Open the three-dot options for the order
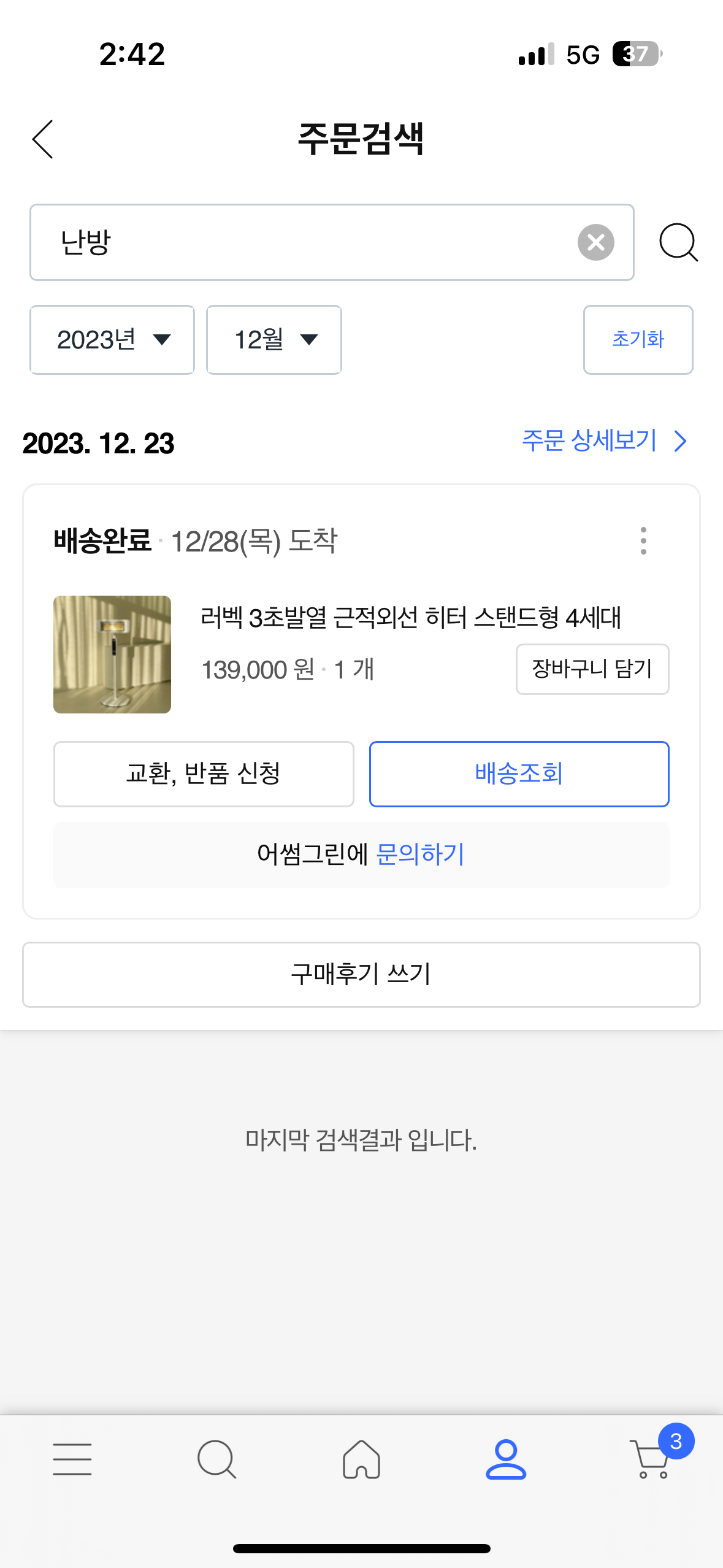This screenshot has width=723, height=1568. pos(643,540)
